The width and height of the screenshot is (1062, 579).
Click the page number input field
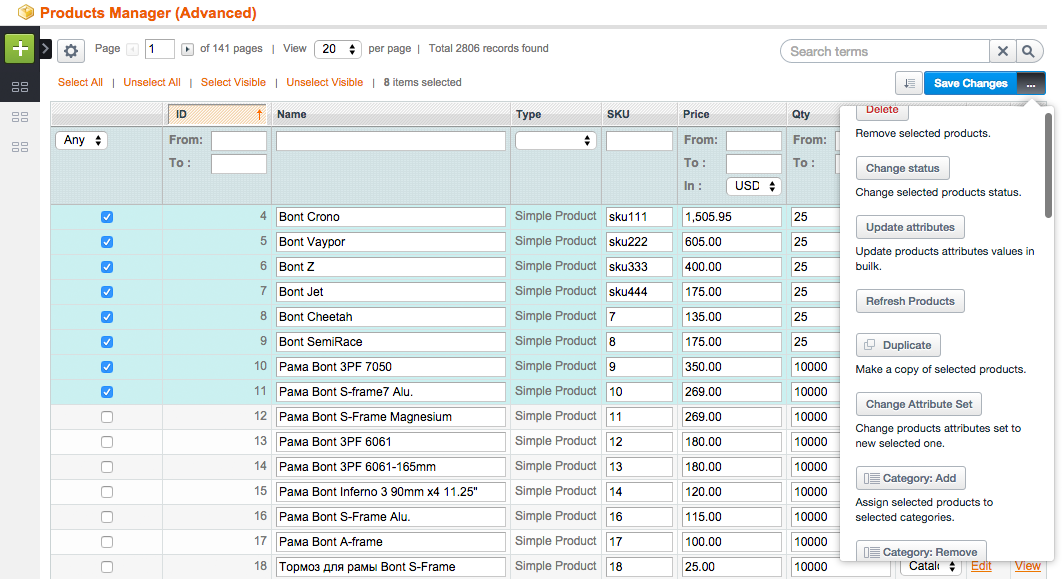click(x=160, y=49)
